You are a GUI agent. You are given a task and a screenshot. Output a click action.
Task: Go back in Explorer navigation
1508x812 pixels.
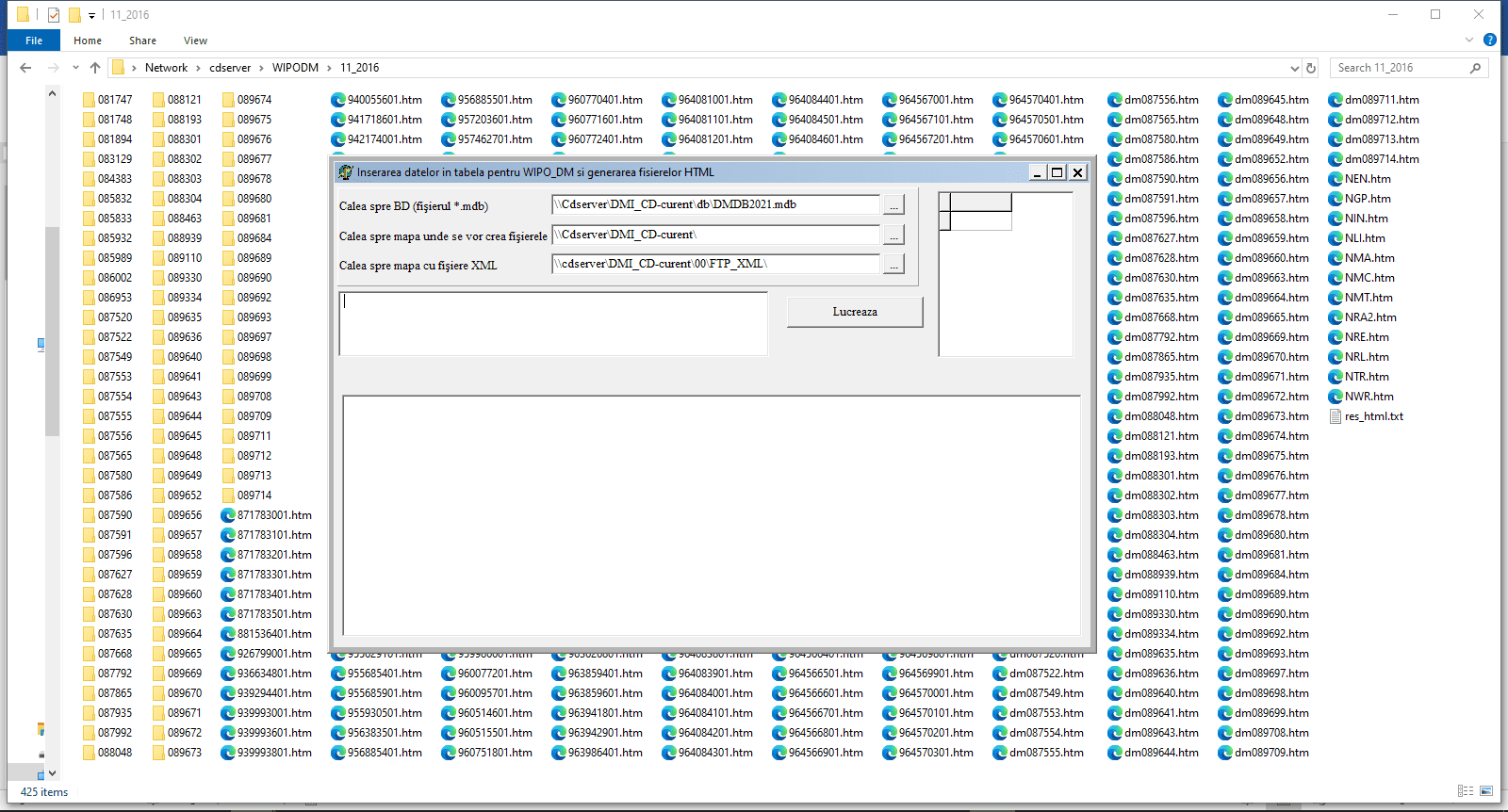[x=25, y=68]
